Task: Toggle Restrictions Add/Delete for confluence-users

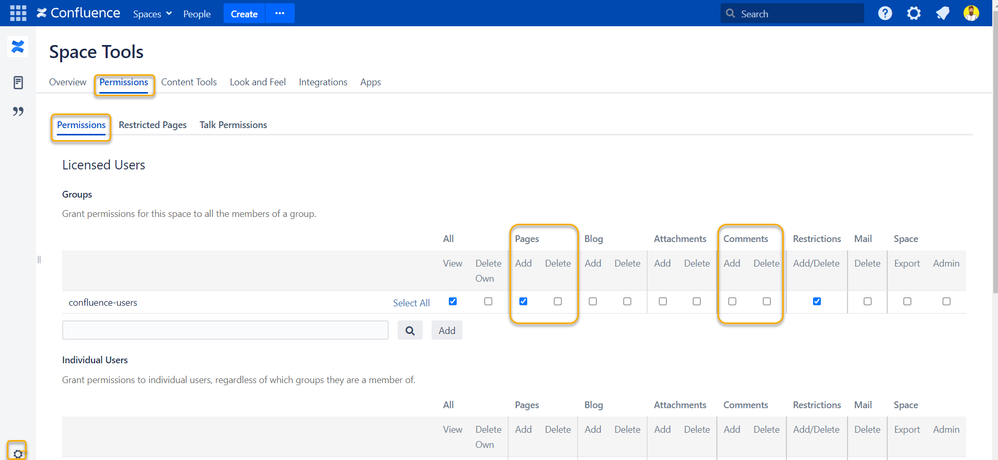Action: pos(817,302)
